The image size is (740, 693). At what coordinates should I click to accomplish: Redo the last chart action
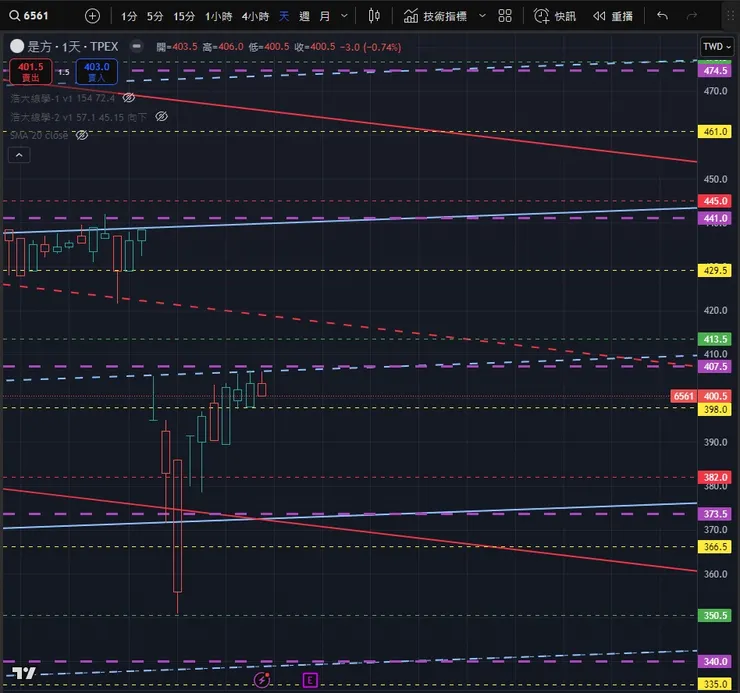pos(691,16)
